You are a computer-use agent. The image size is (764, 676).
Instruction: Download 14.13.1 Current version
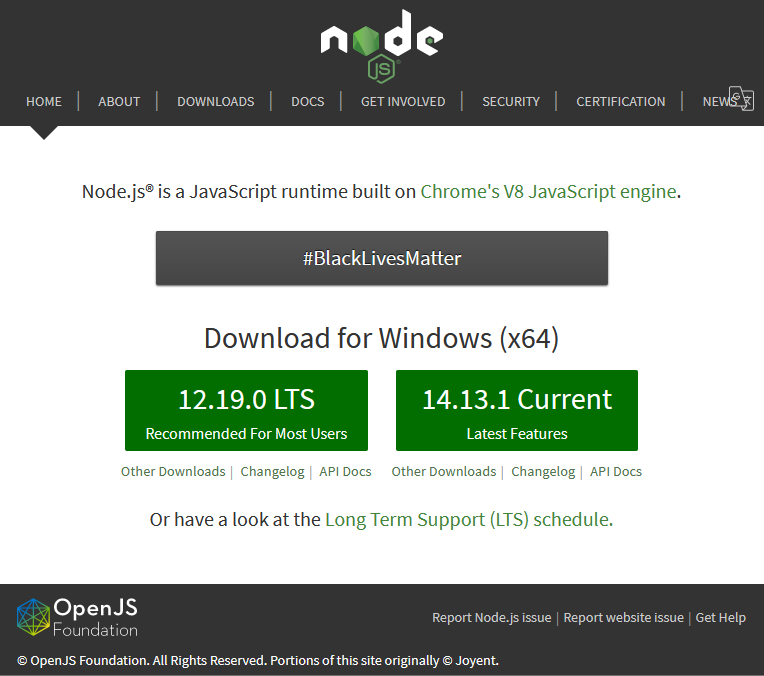[516, 410]
